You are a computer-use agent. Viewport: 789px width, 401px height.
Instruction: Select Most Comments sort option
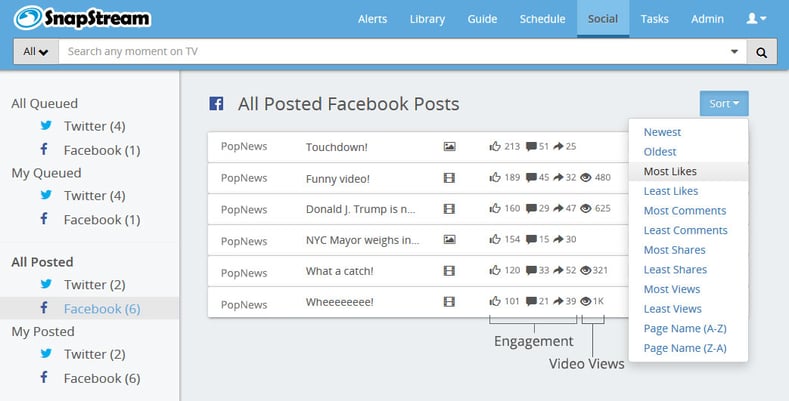(x=685, y=211)
